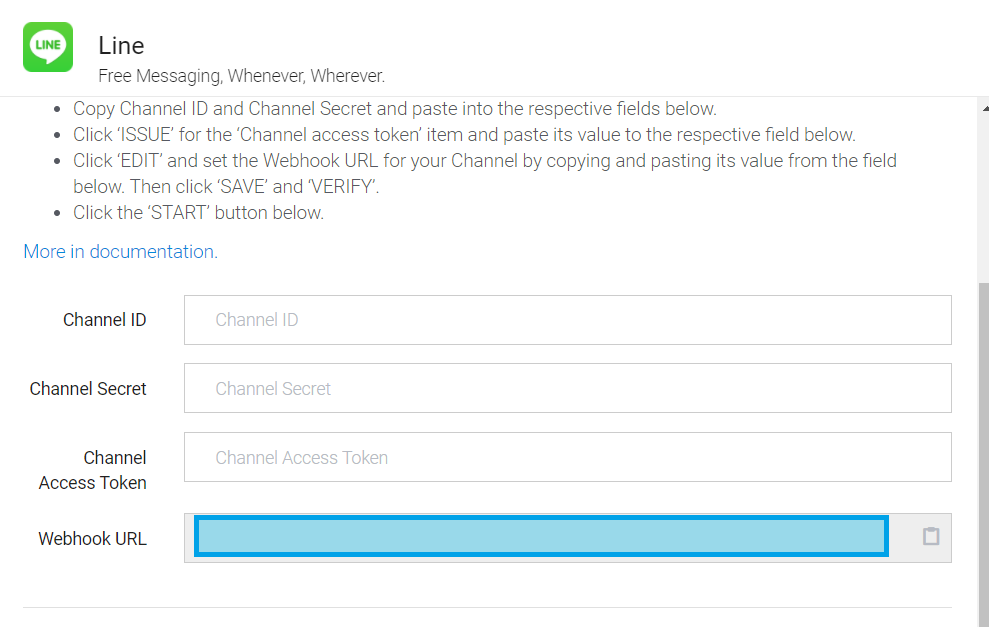Viewport: 989px width, 627px height.
Task: Click the vertical scrollbar thumb
Action: (983, 450)
